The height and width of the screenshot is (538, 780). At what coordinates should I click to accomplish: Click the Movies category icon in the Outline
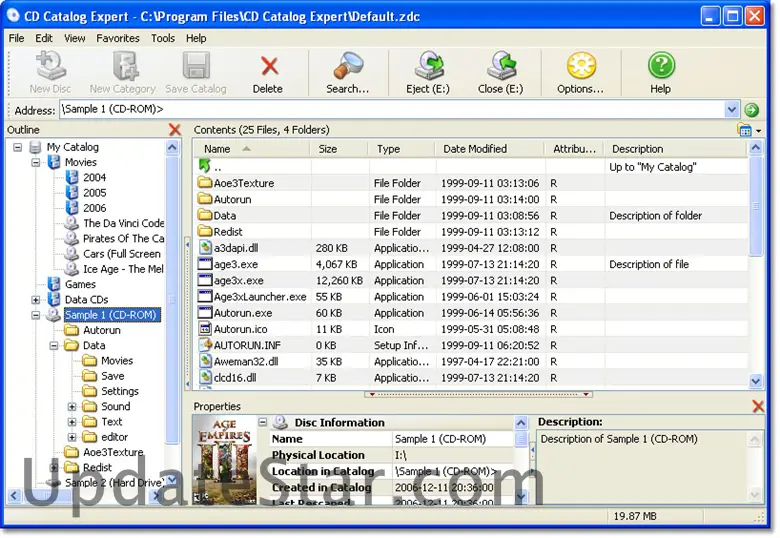(x=54, y=162)
